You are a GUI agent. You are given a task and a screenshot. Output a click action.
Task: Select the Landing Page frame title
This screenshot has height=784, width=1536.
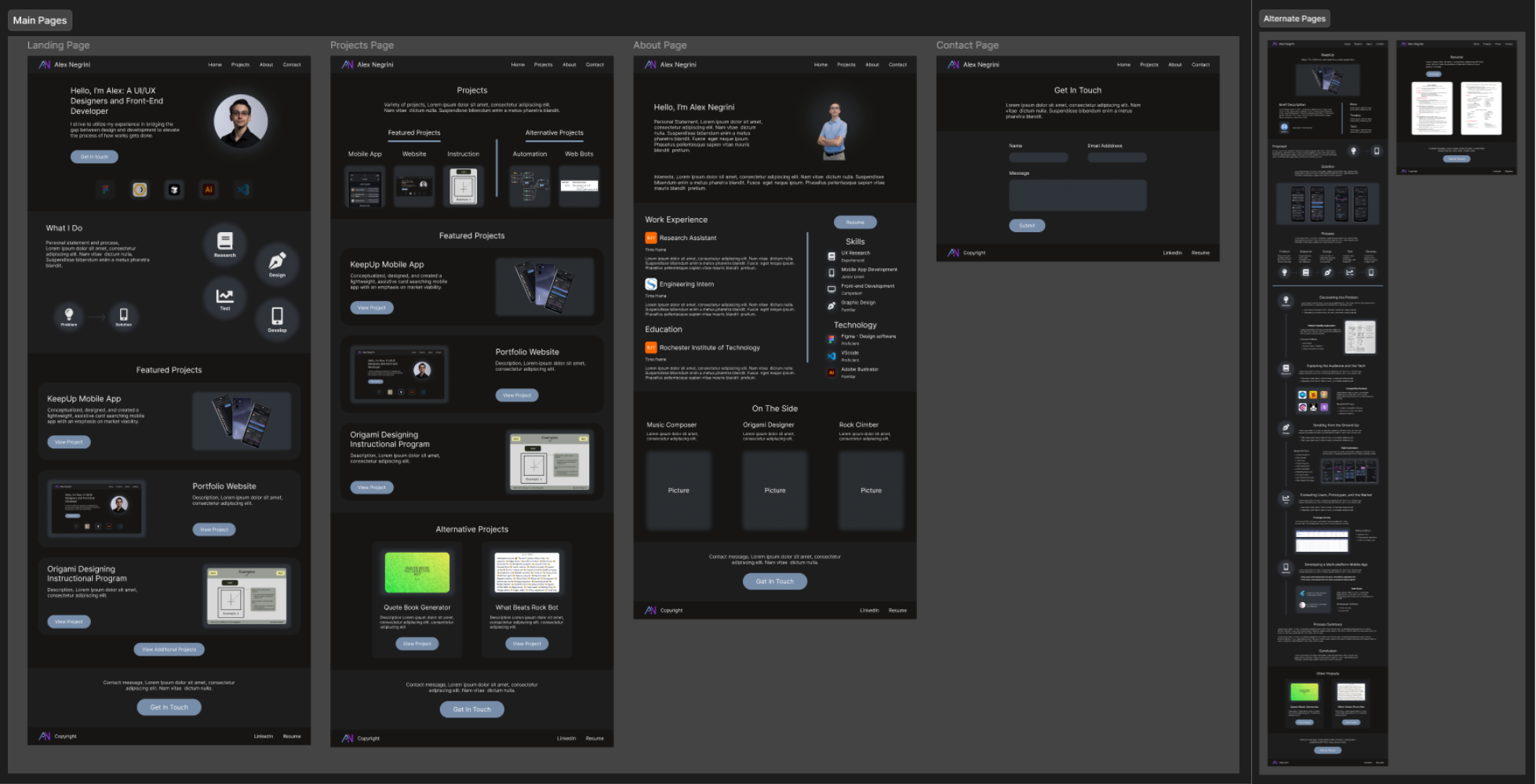pos(58,45)
